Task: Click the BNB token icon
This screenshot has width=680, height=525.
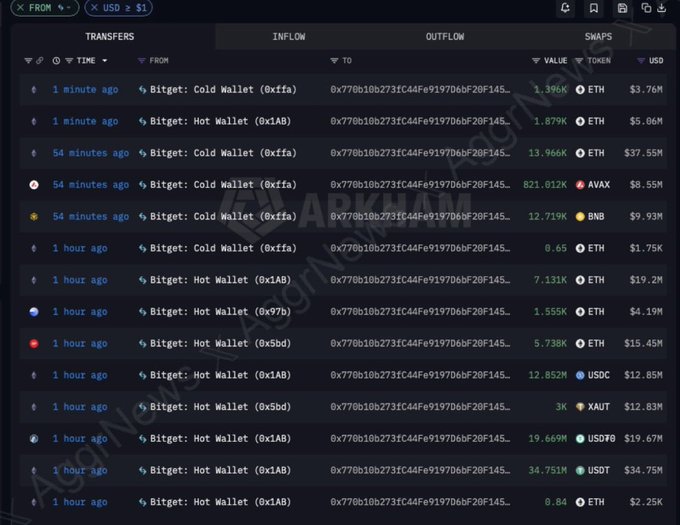Action: pos(580,217)
